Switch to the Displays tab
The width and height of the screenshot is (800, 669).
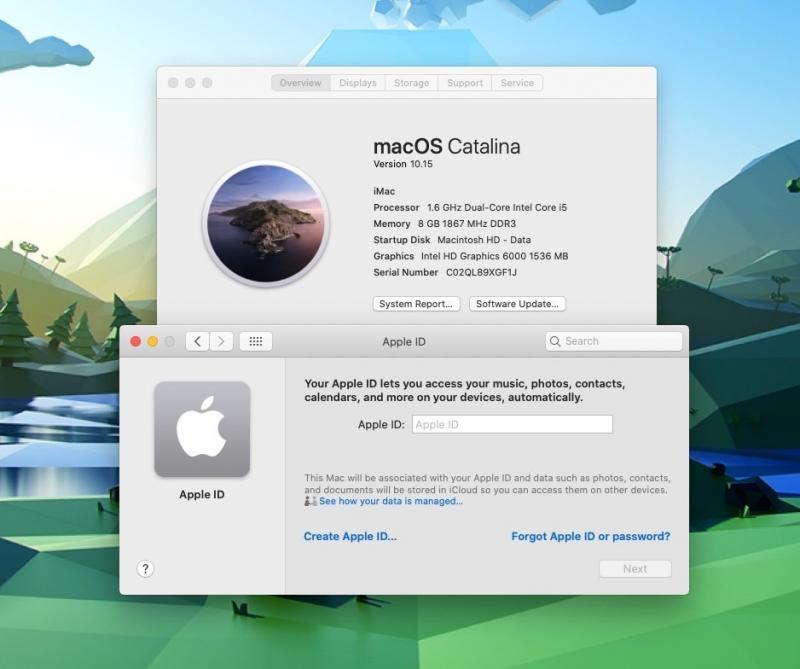358,83
